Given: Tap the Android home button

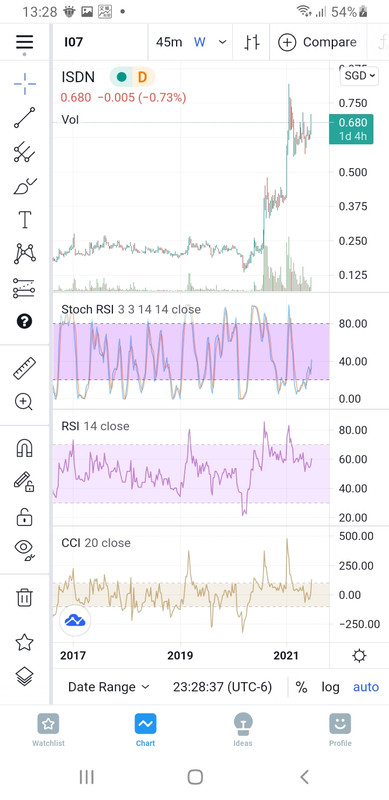Looking at the screenshot, I should click(195, 777).
